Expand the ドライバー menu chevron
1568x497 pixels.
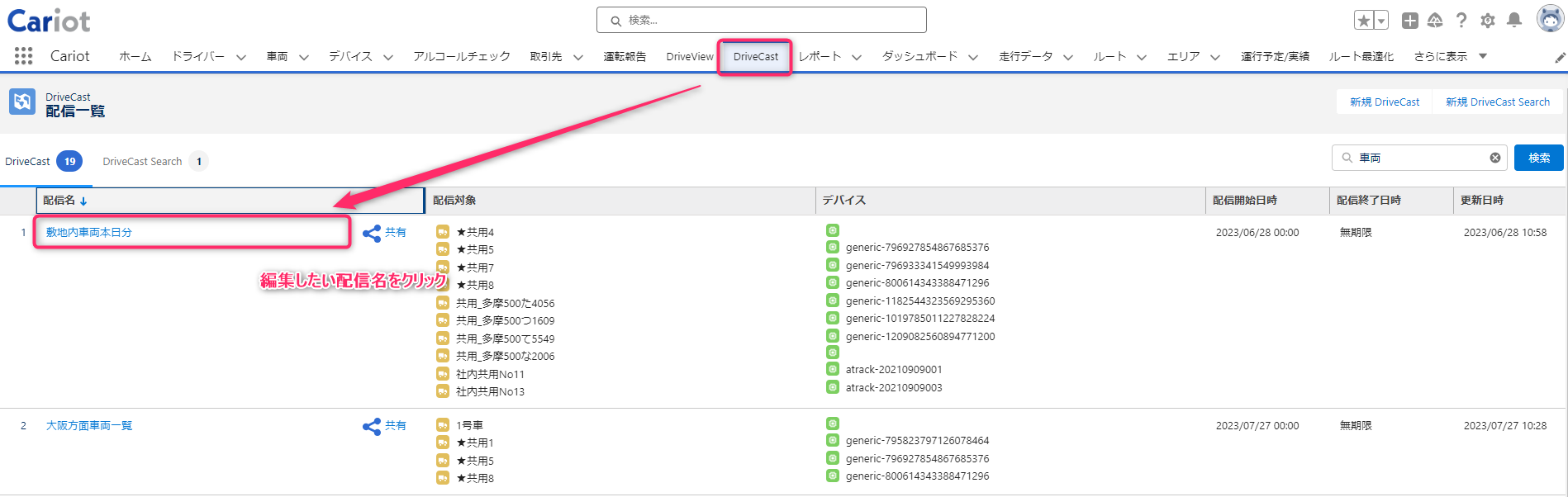coord(241,57)
